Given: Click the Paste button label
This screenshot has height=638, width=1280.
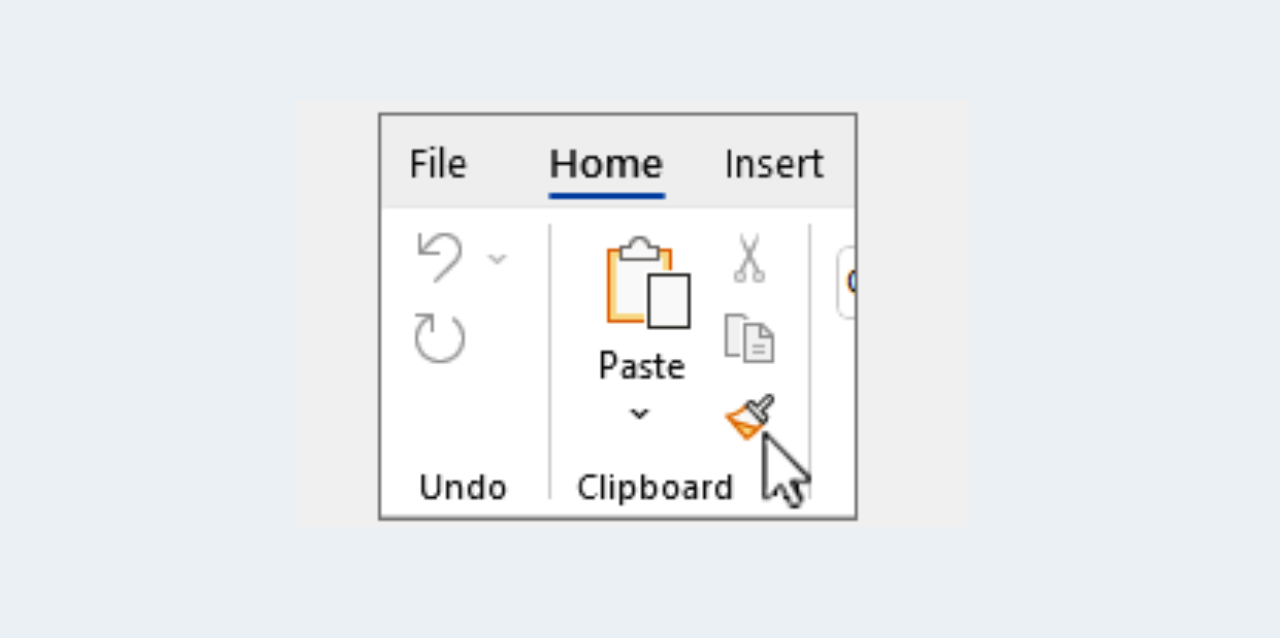Looking at the screenshot, I should tap(641, 366).
